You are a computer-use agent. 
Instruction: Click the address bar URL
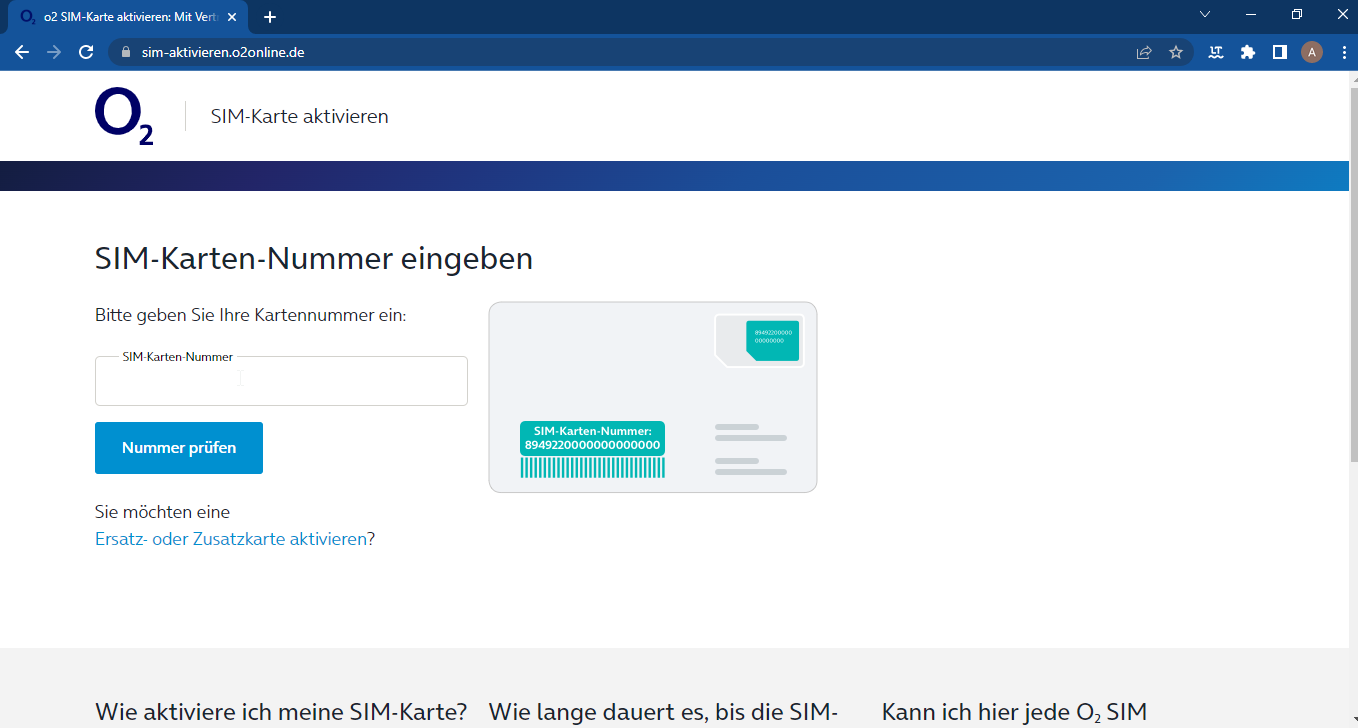pyautogui.click(x=223, y=52)
